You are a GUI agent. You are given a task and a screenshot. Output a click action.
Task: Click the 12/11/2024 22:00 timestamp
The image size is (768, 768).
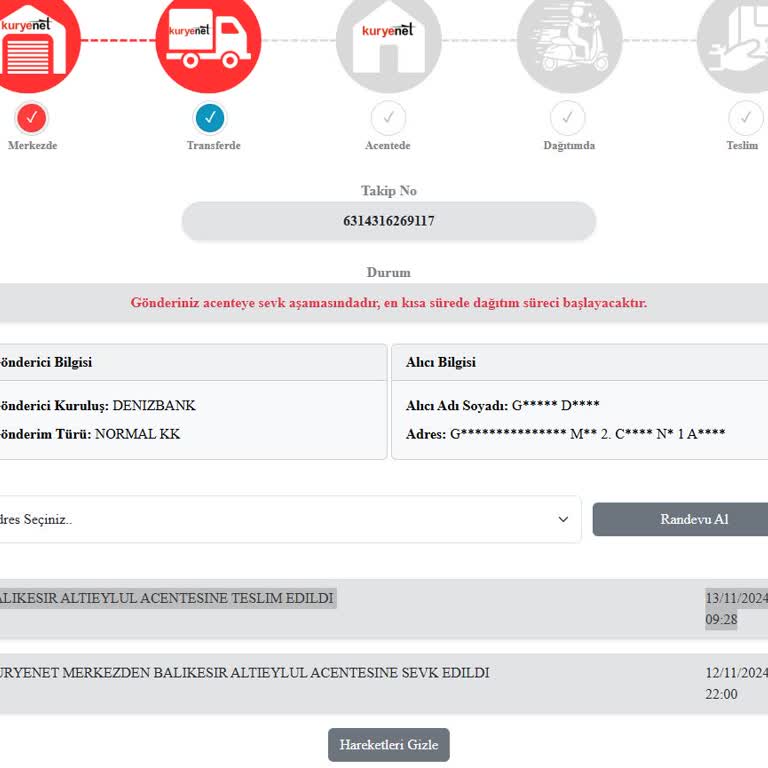point(736,683)
